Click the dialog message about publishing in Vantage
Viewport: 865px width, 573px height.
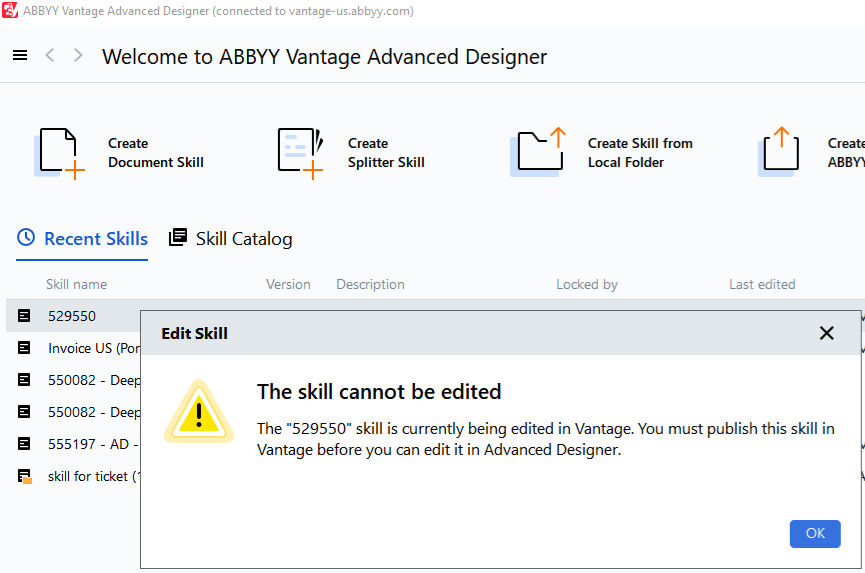tap(546, 439)
